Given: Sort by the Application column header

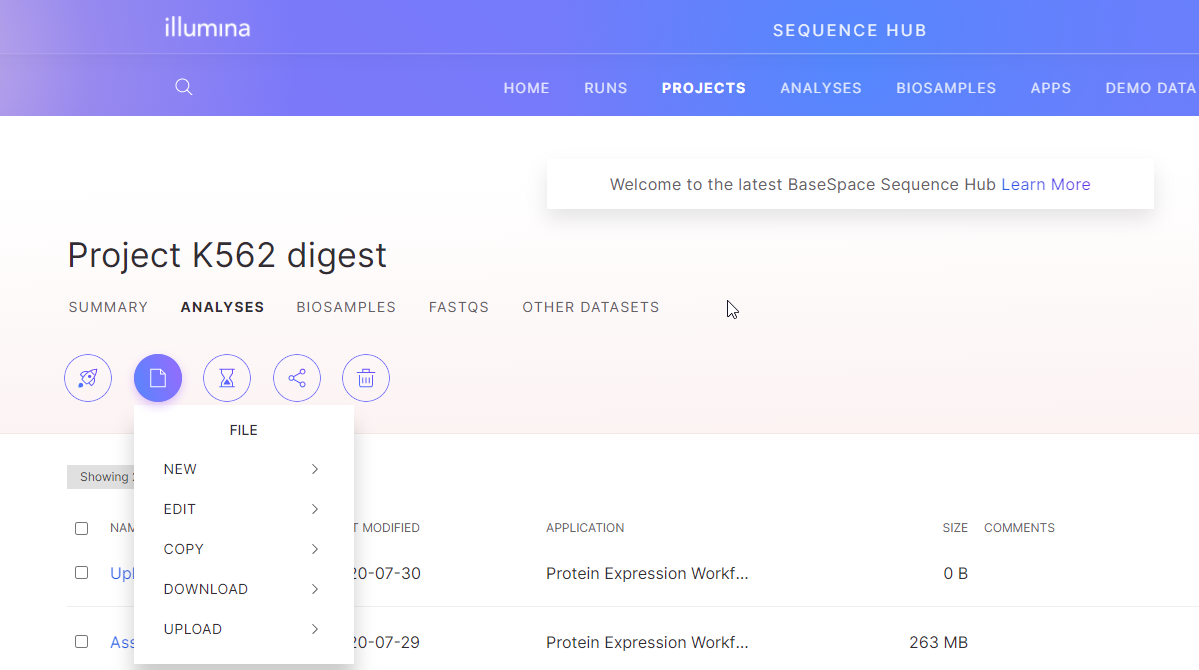Looking at the screenshot, I should point(585,528).
